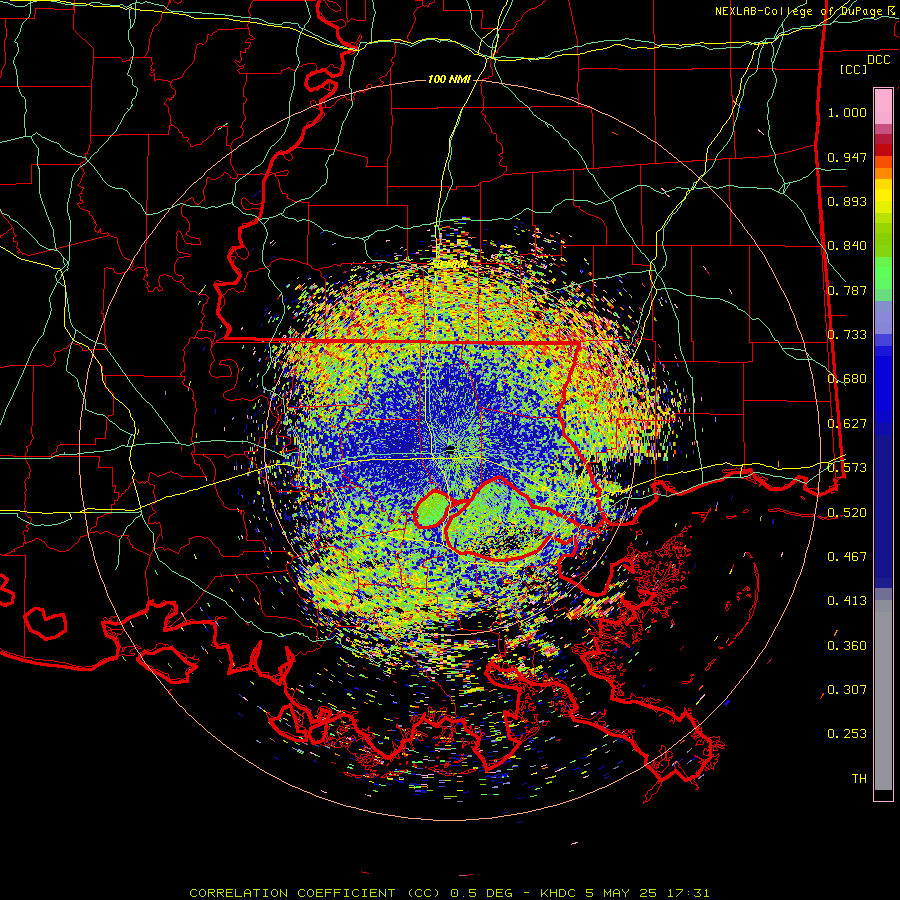Click the 0.307 scale value

tap(847, 690)
